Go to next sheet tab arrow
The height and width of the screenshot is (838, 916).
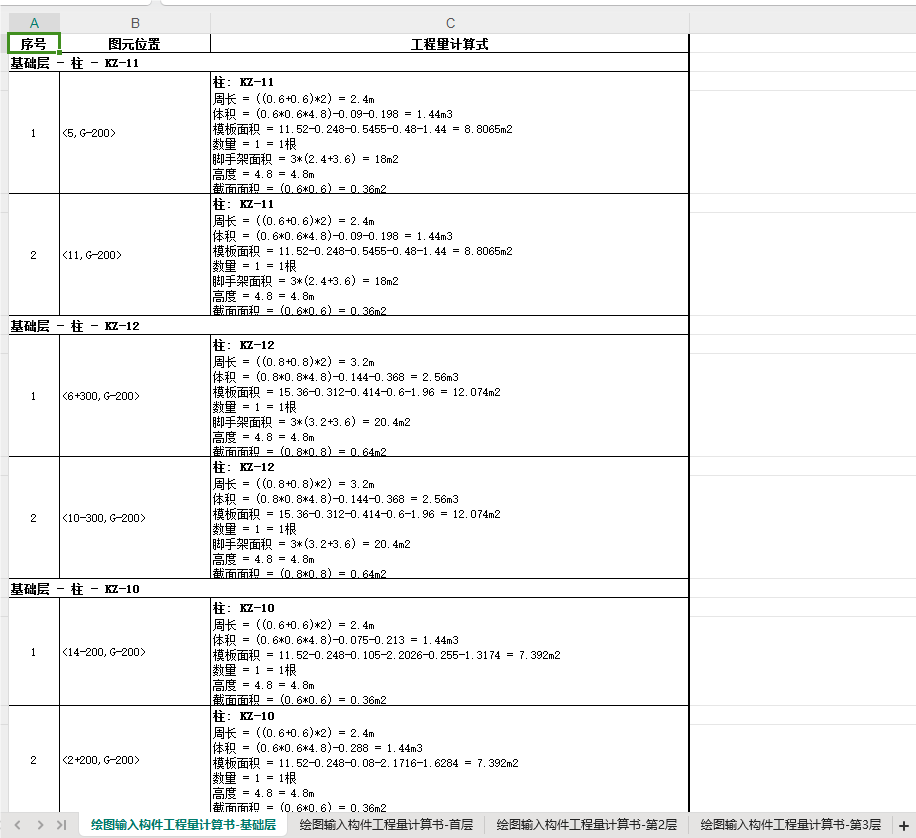point(40,825)
